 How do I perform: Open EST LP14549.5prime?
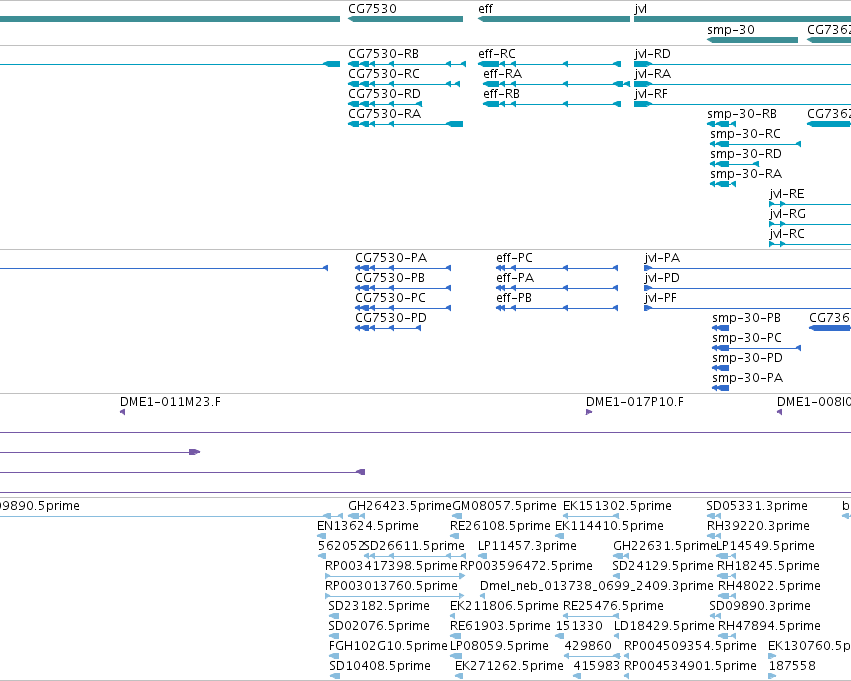pyautogui.click(x=726, y=556)
